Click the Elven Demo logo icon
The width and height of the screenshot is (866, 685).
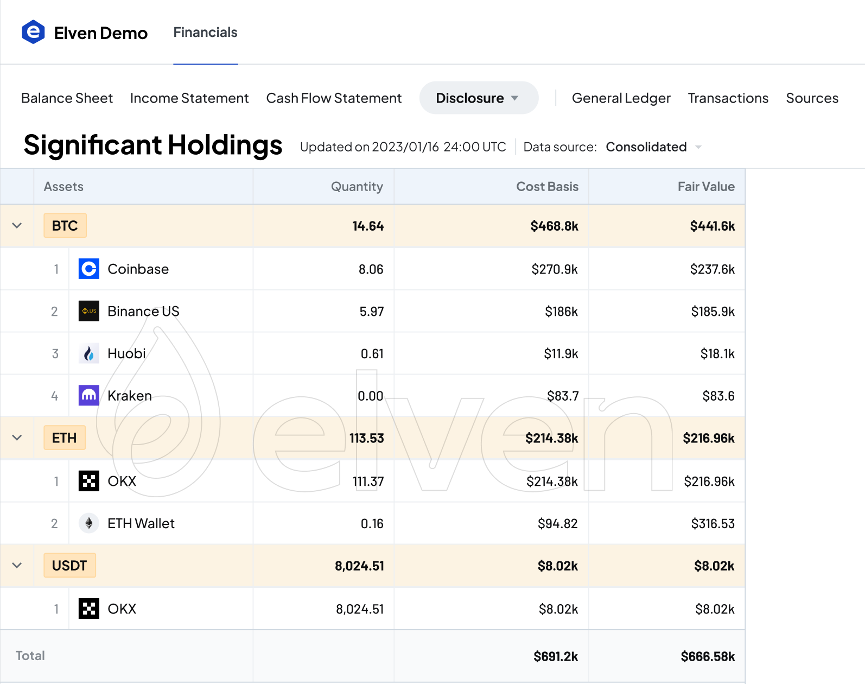(33, 33)
